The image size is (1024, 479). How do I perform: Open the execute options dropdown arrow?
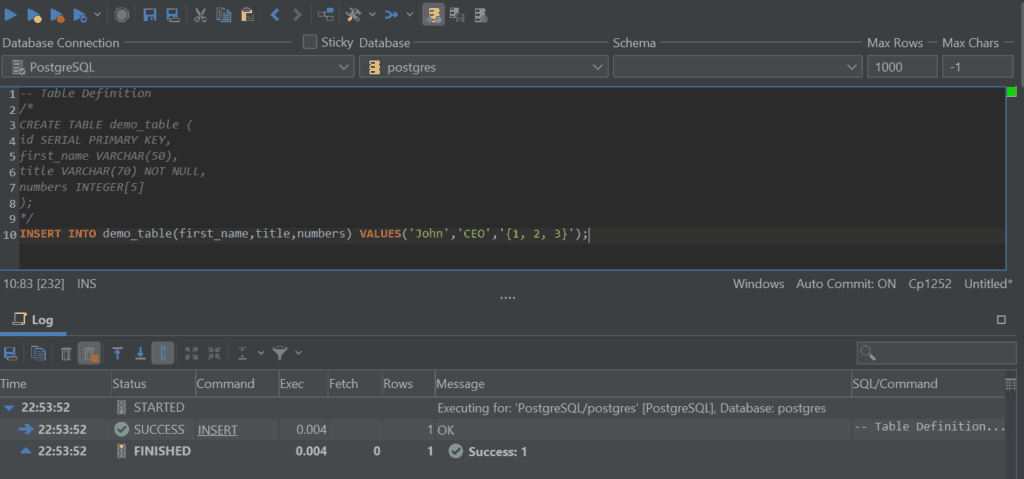(98, 14)
